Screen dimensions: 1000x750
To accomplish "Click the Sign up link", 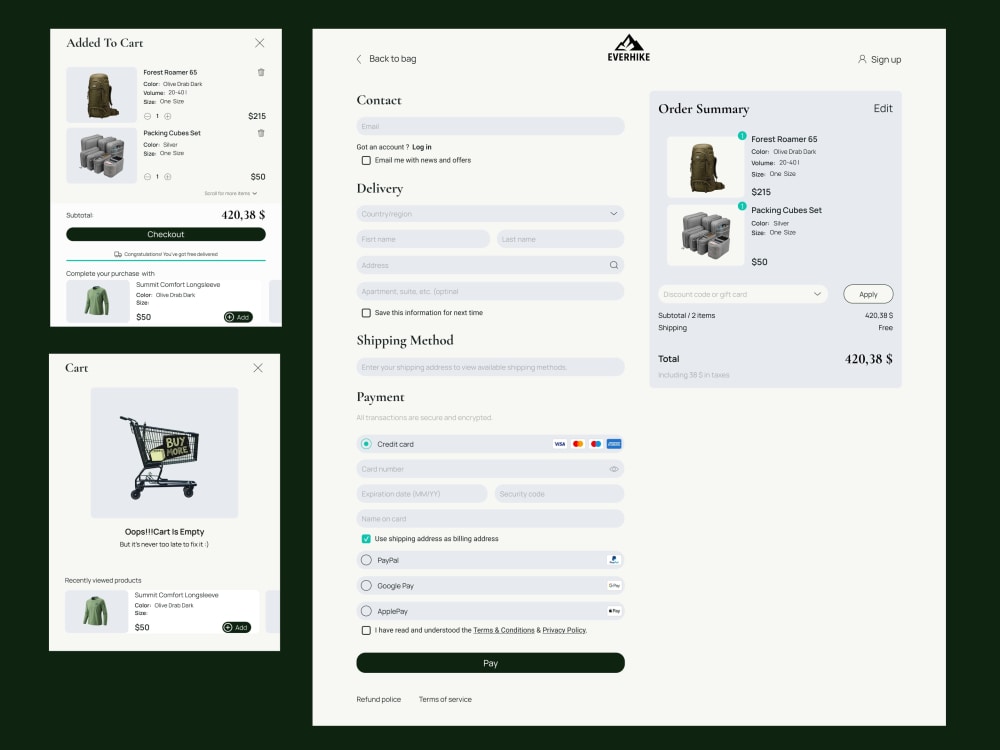I will (886, 59).
